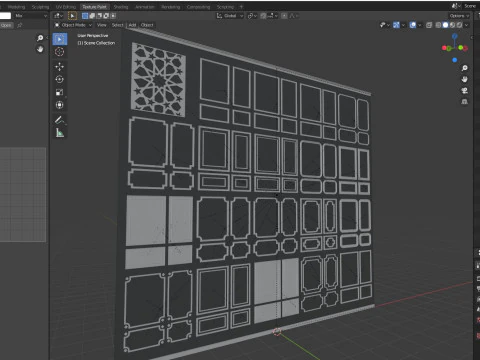The image size is (480, 360).
Task: Open the Select menu
Action: [117, 25]
